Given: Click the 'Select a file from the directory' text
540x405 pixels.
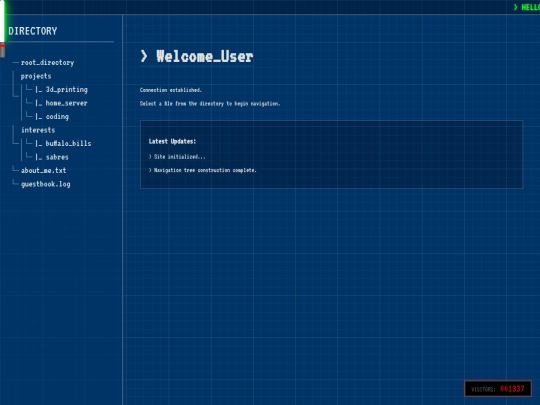Looking at the screenshot, I should tap(210, 104).
